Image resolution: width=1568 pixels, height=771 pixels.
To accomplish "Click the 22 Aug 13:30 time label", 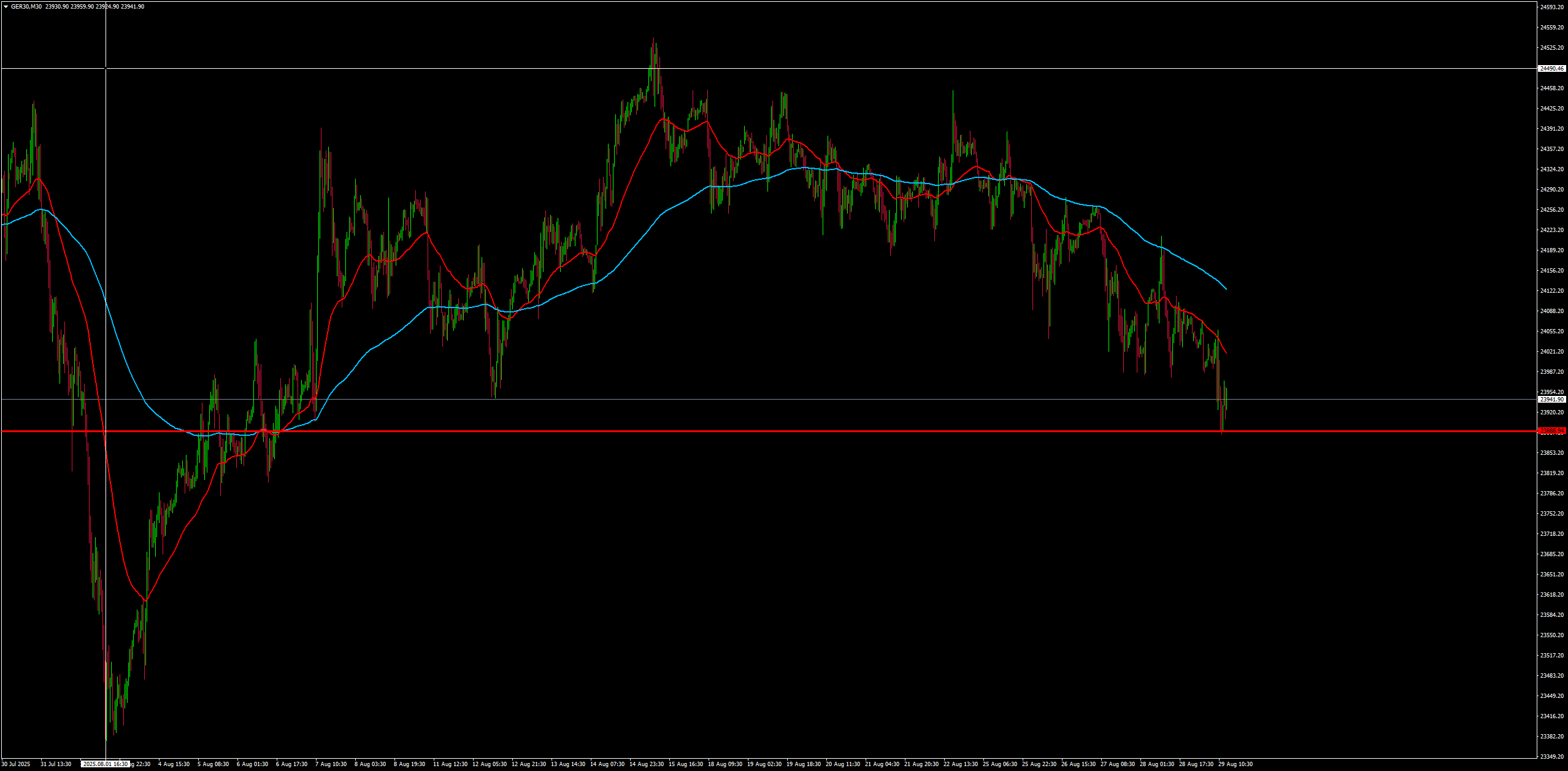I will (x=961, y=764).
